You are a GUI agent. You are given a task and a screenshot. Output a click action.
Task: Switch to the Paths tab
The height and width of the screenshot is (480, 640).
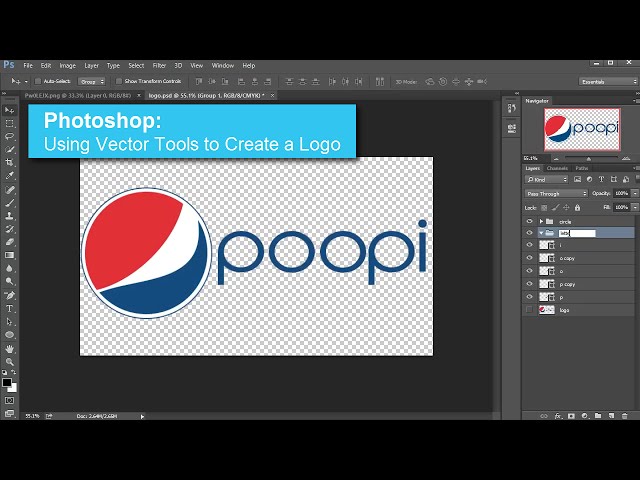582,168
